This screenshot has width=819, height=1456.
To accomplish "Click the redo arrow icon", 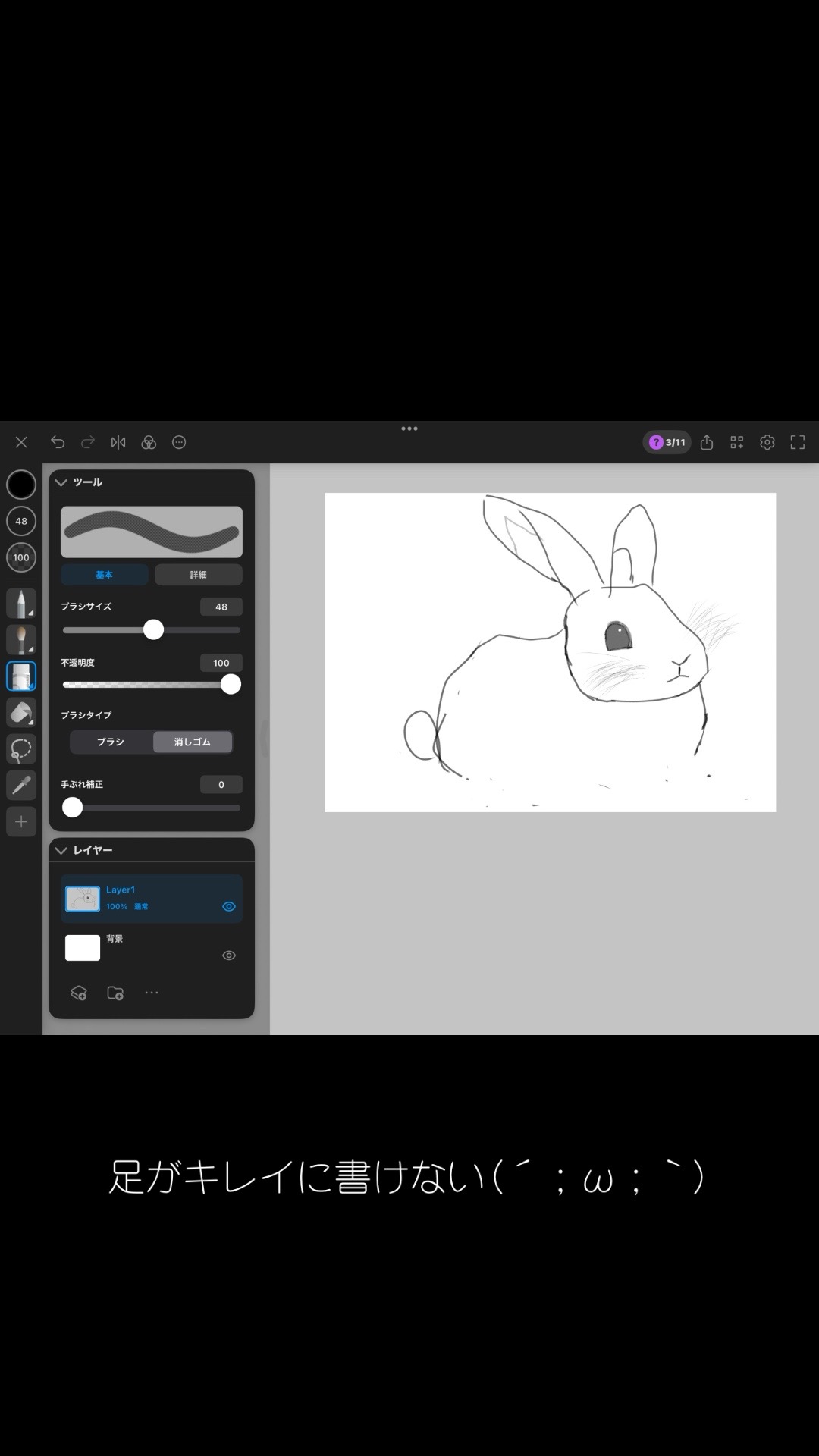I will pyautogui.click(x=88, y=442).
